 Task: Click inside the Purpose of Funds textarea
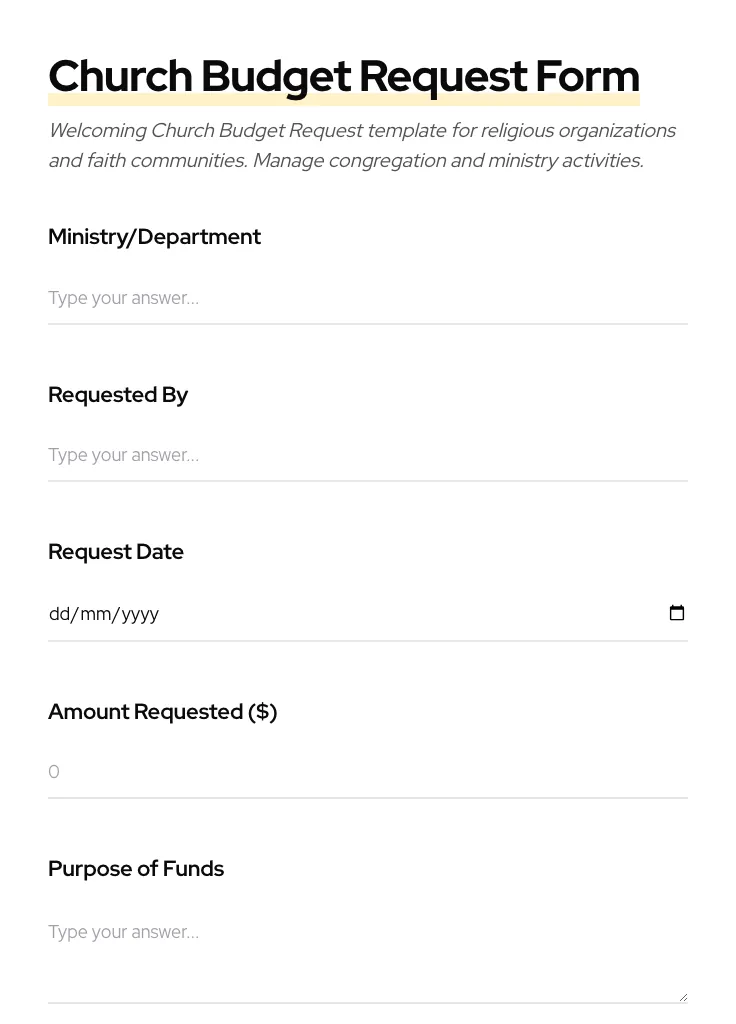tap(367, 950)
